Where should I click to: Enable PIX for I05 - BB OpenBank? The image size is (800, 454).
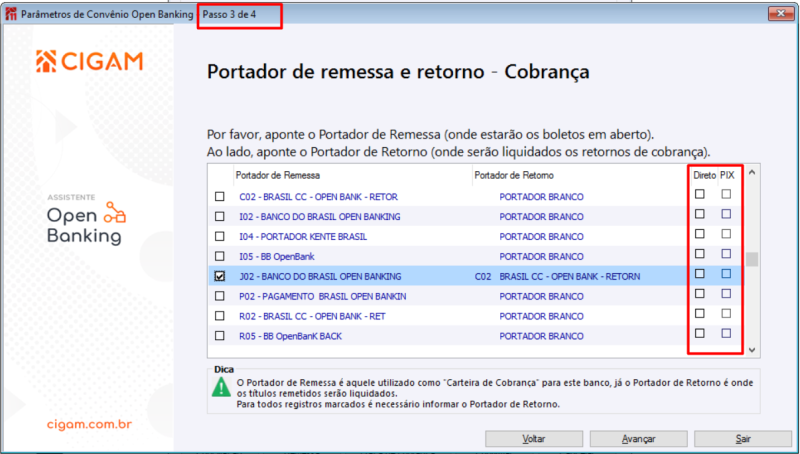tap(726, 254)
